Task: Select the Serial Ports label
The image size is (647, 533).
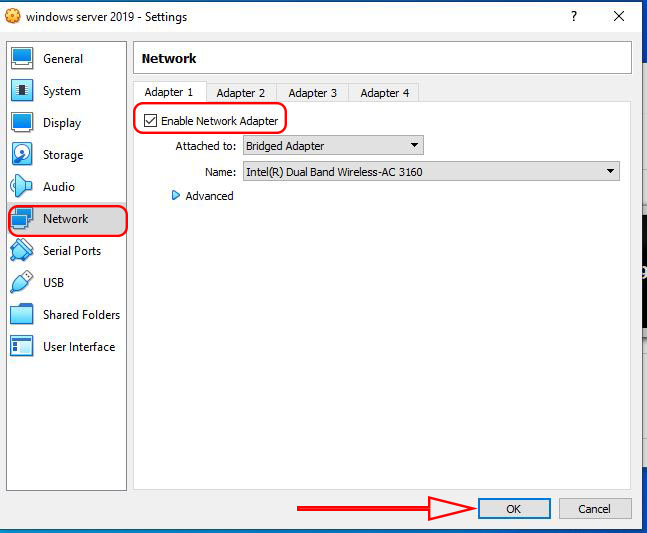Action: click(x=72, y=250)
